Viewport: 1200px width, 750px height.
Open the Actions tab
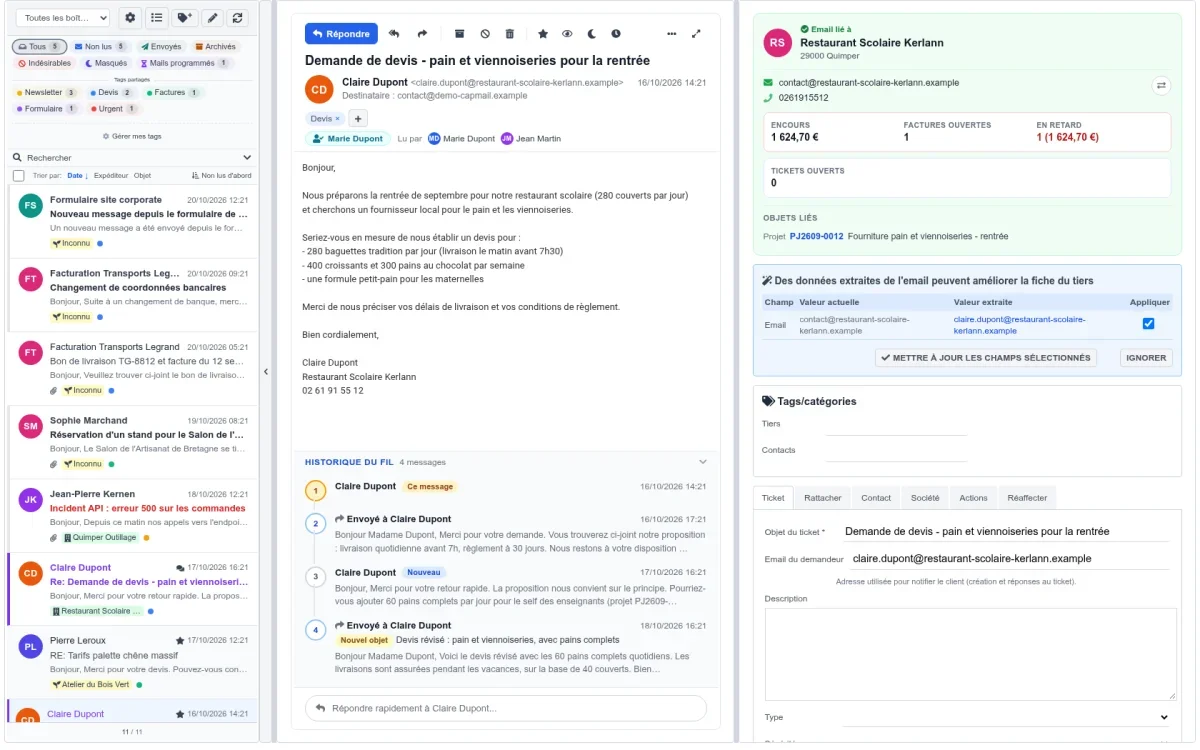click(973, 497)
